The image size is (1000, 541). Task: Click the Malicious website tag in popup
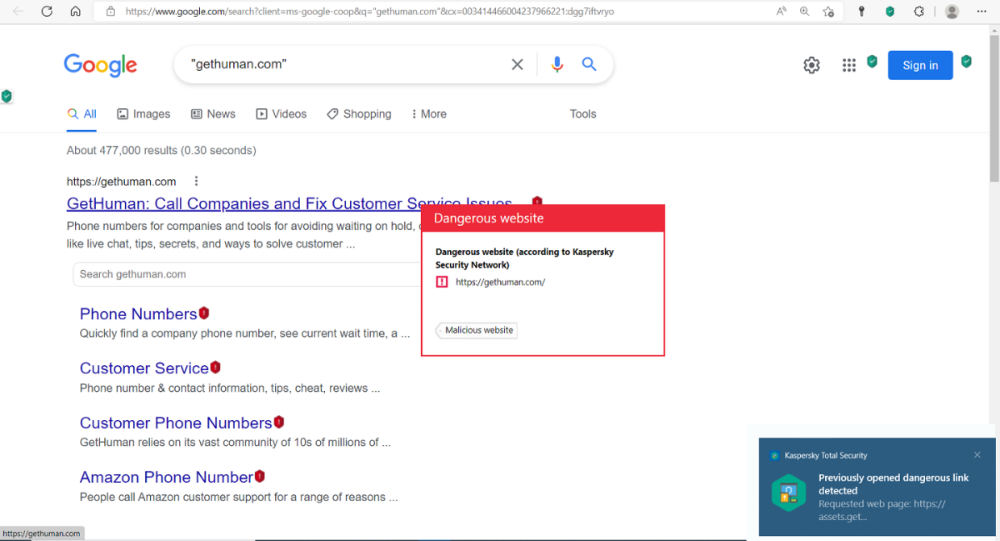point(476,330)
